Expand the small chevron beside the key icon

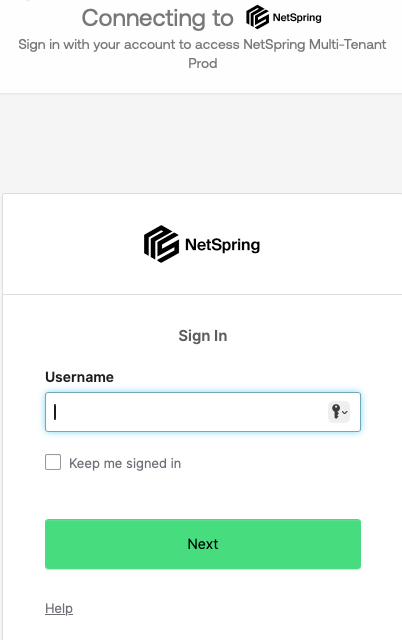click(345, 412)
